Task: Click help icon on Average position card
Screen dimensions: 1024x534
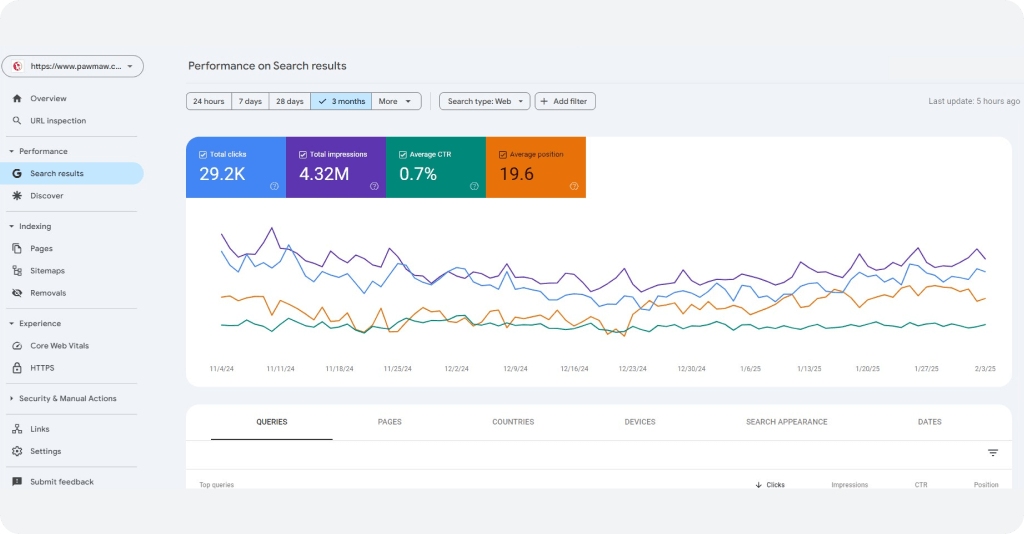Action: click(574, 186)
